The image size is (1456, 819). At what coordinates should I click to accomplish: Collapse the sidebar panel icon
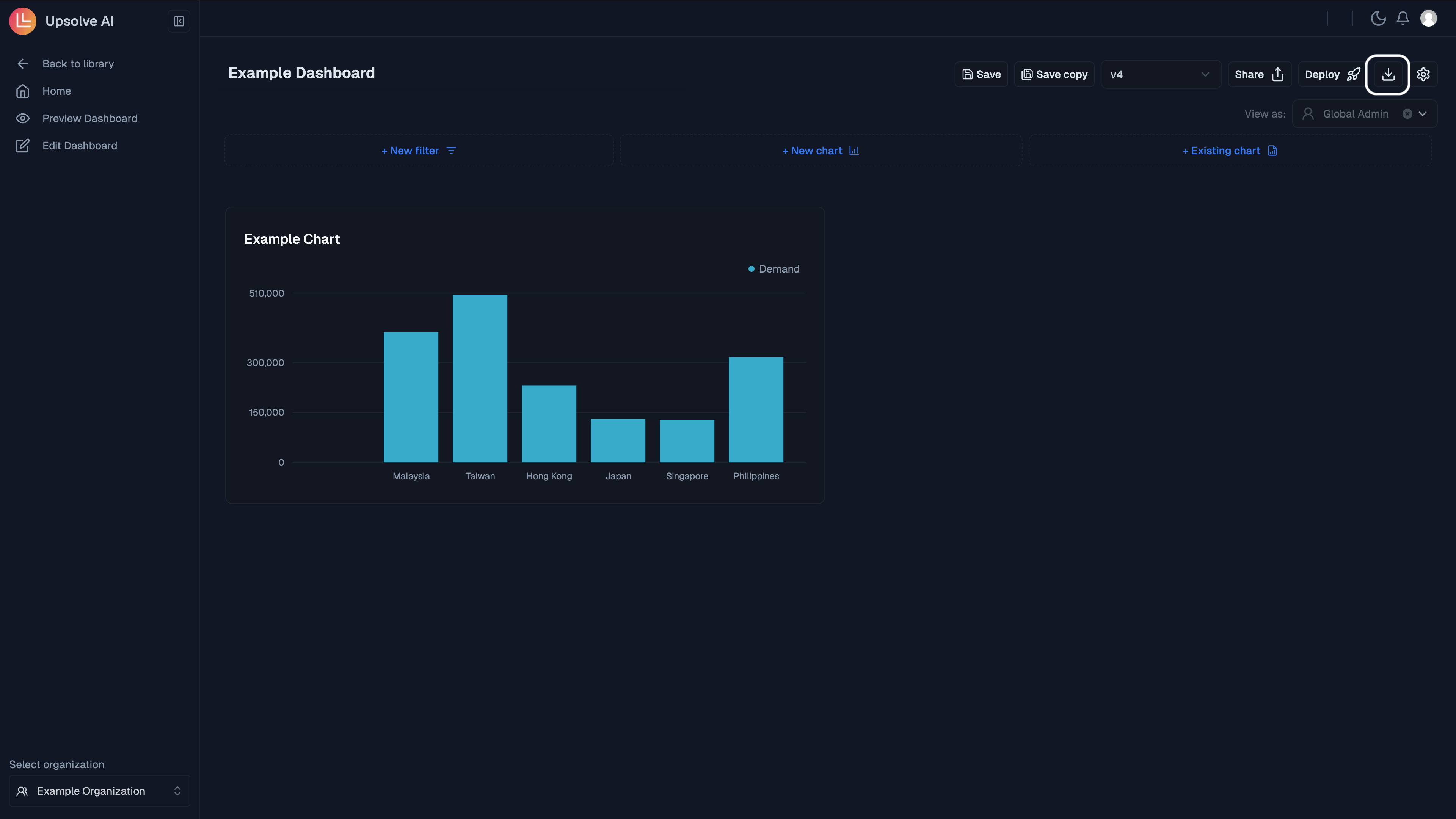point(179,22)
